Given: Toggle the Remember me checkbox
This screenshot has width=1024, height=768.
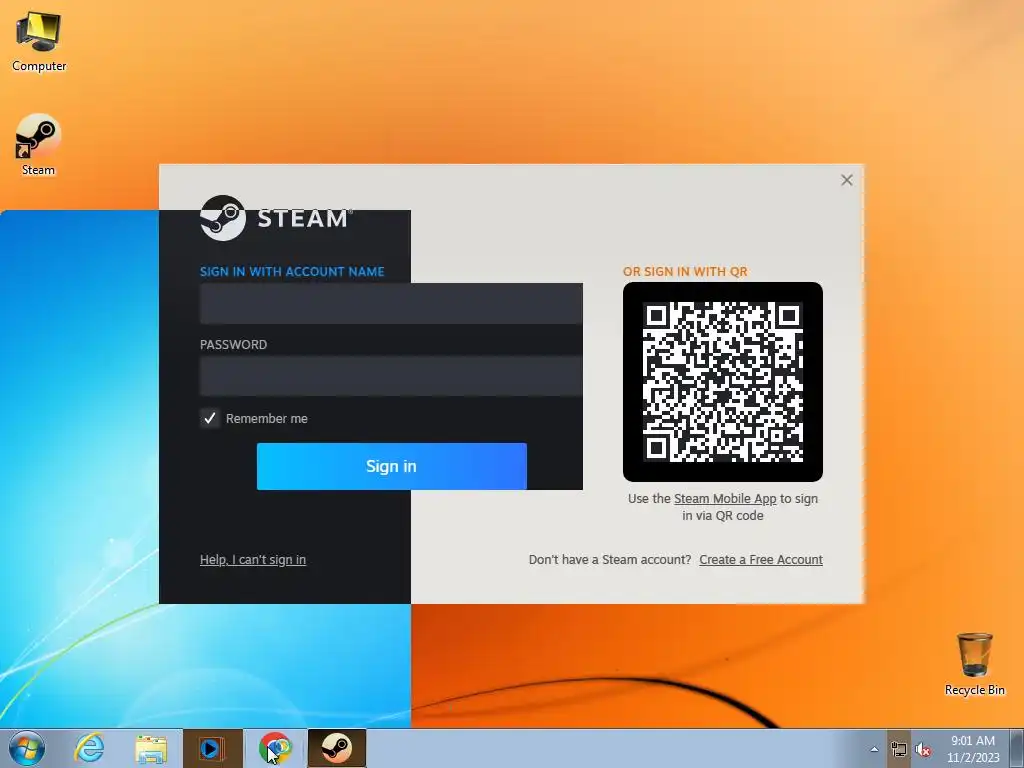Looking at the screenshot, I should coord(210,418).
